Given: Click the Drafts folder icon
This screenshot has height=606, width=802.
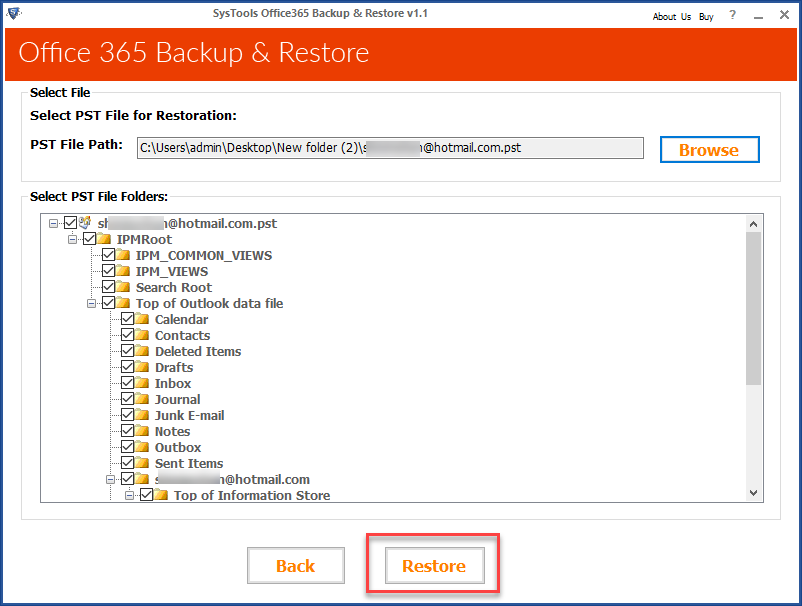Looking at the screenshot, I should (142, 367).
